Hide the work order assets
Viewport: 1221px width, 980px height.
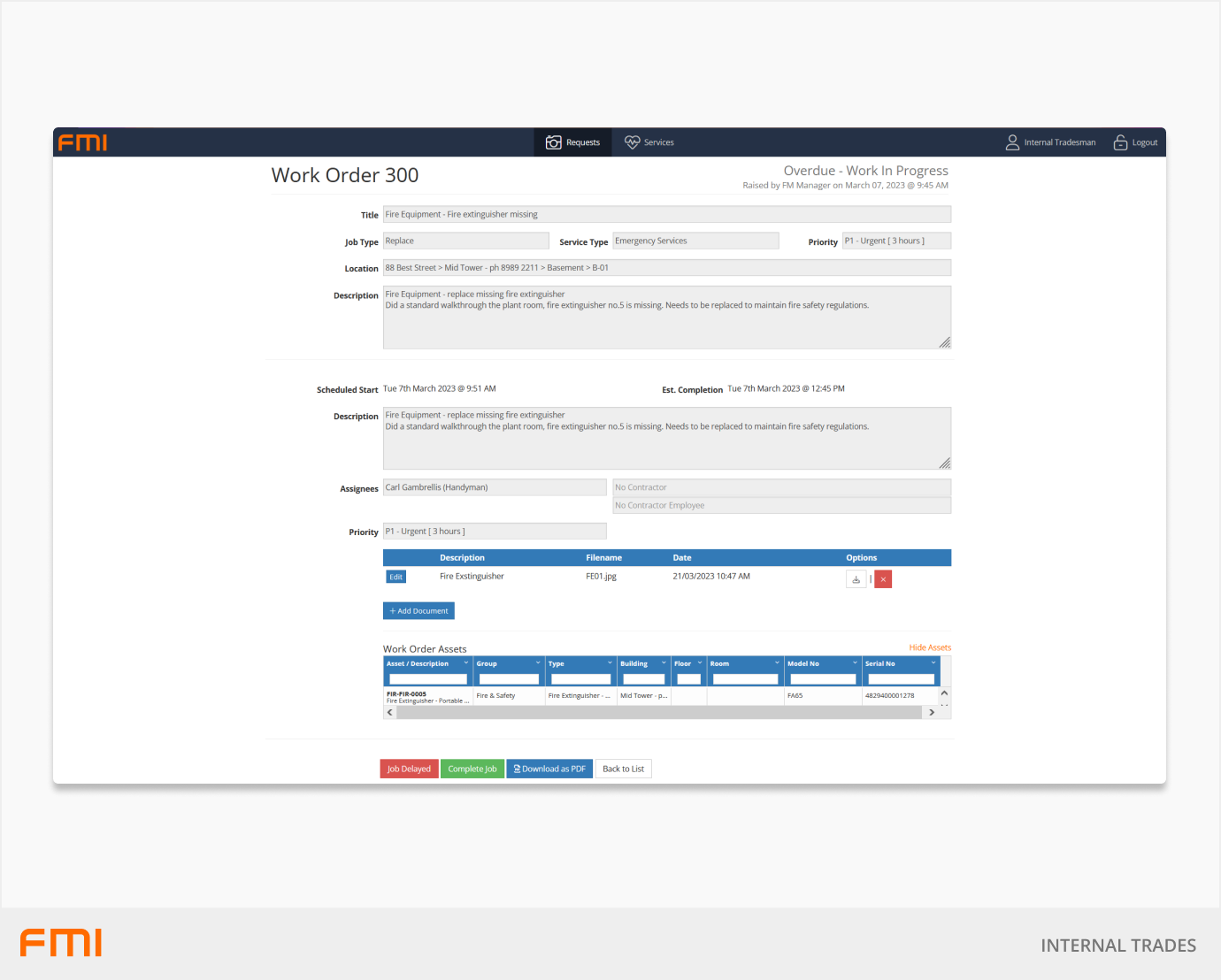click(929, 647)
